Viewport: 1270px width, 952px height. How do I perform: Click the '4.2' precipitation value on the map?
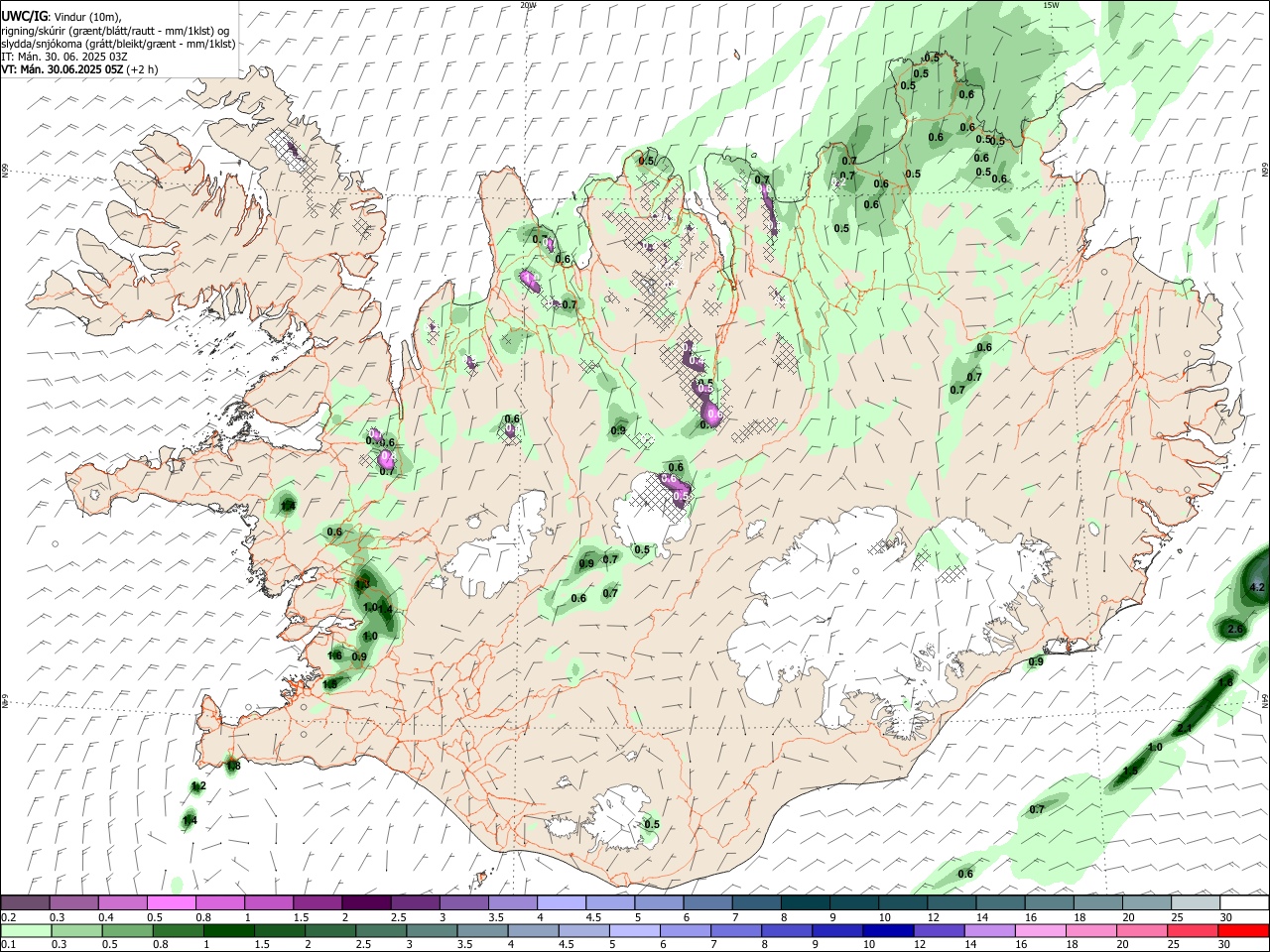click(1257, 588)
